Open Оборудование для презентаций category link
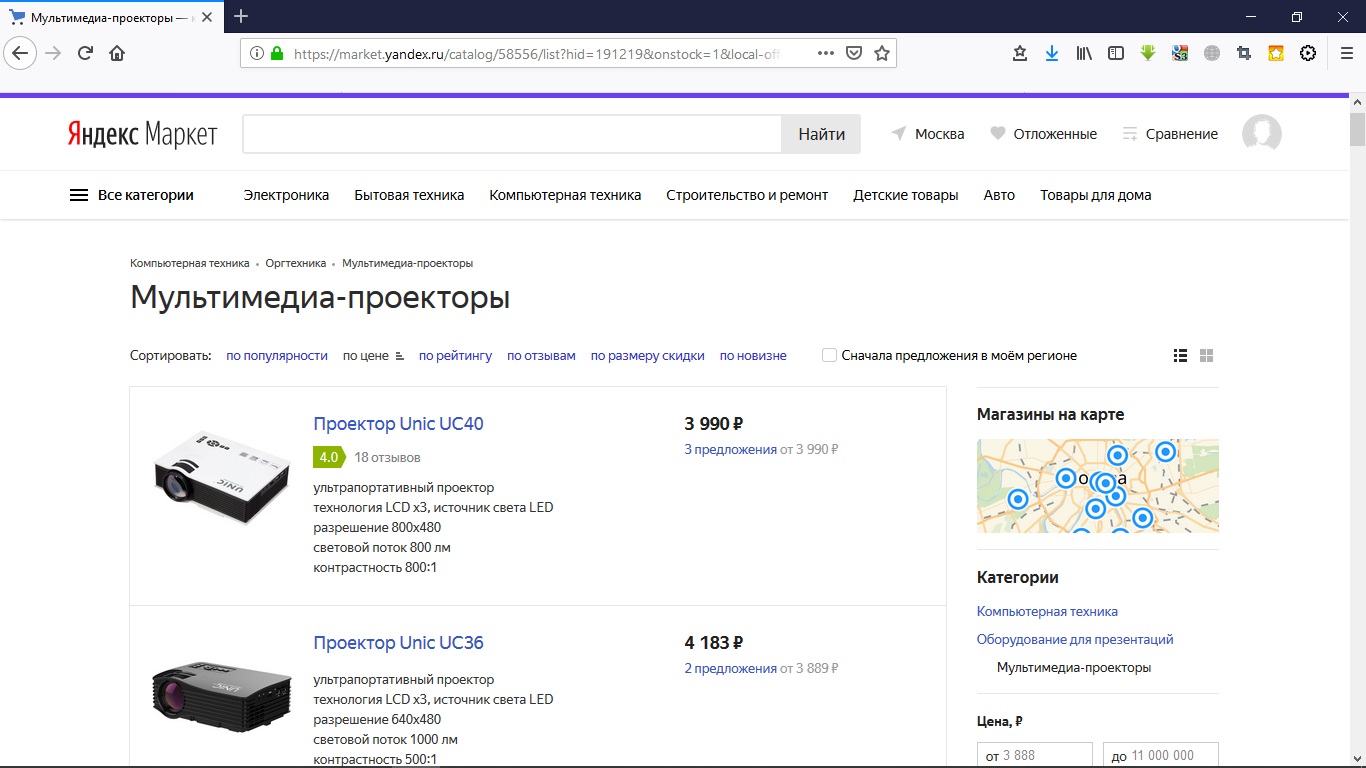 coord(1075,639)
